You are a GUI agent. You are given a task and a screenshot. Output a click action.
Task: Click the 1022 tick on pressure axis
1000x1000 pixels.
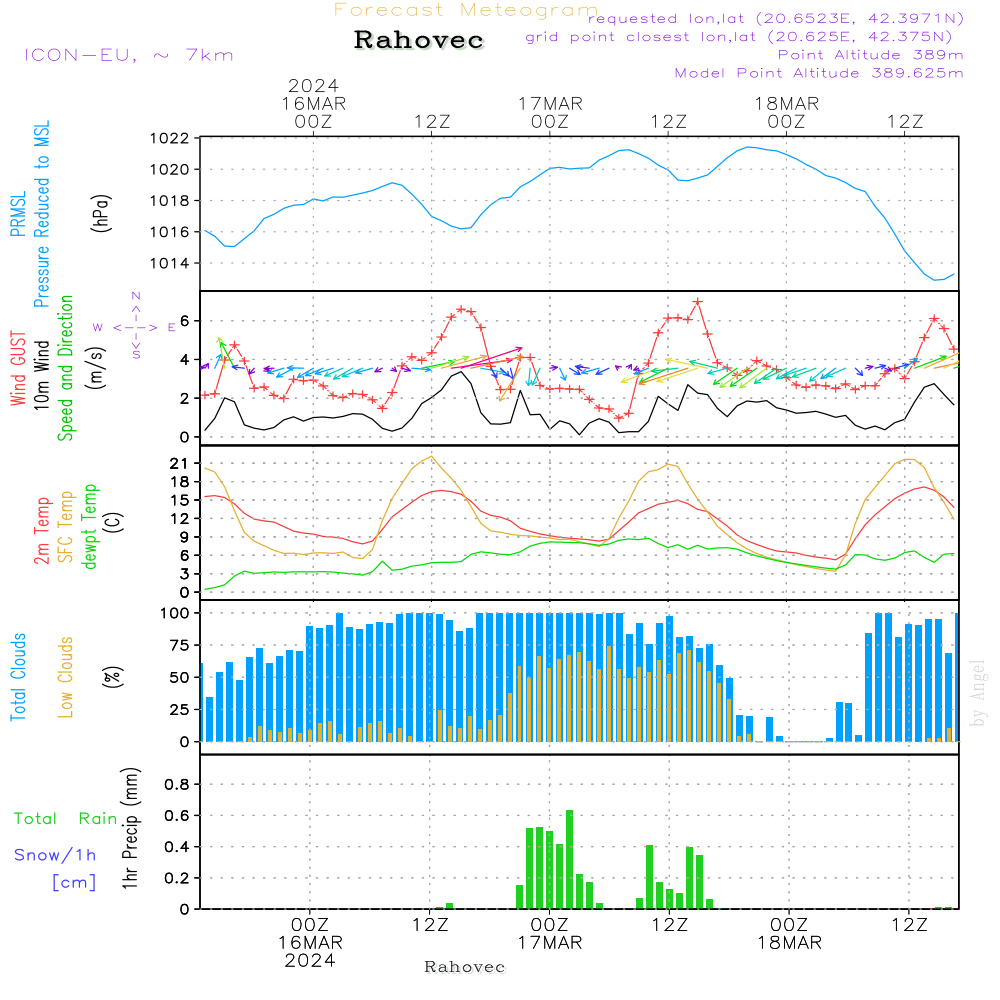click(x=169, y=138)
